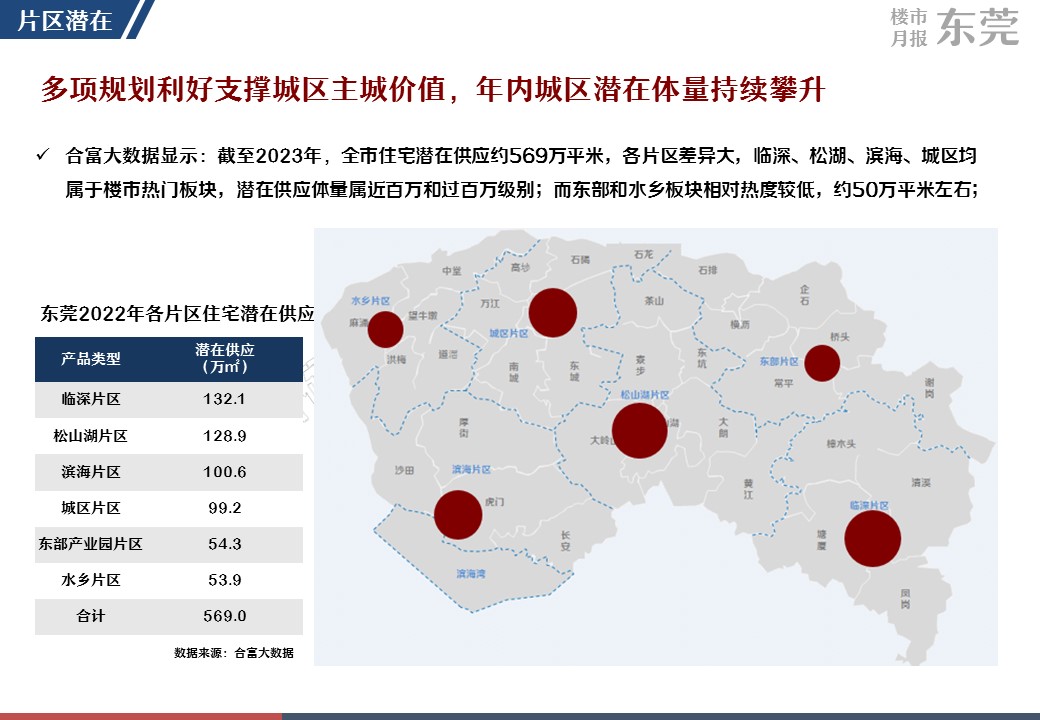The width and height of the screenshot is (1040, 720).
Task: Select the 滨海片区 circle near 虎门
Action: (458, 515)
